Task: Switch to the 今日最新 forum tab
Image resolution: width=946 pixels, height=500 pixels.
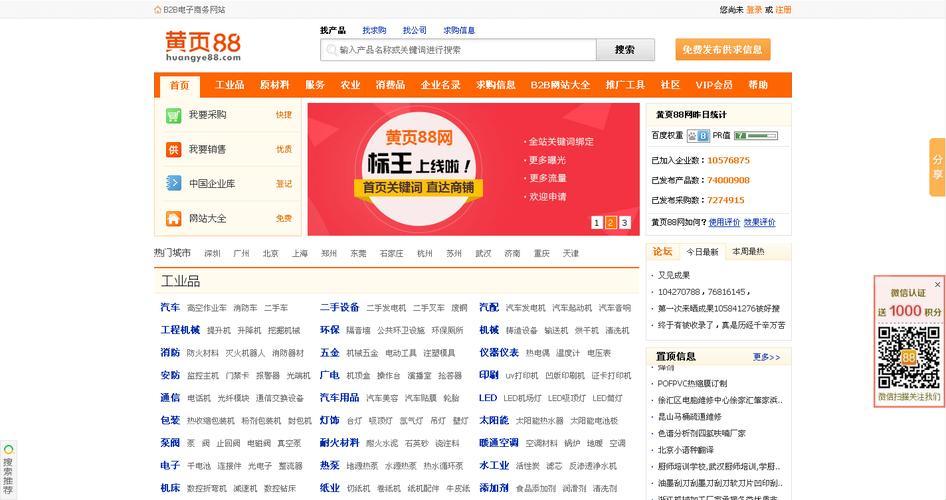Action: (702, 252)
